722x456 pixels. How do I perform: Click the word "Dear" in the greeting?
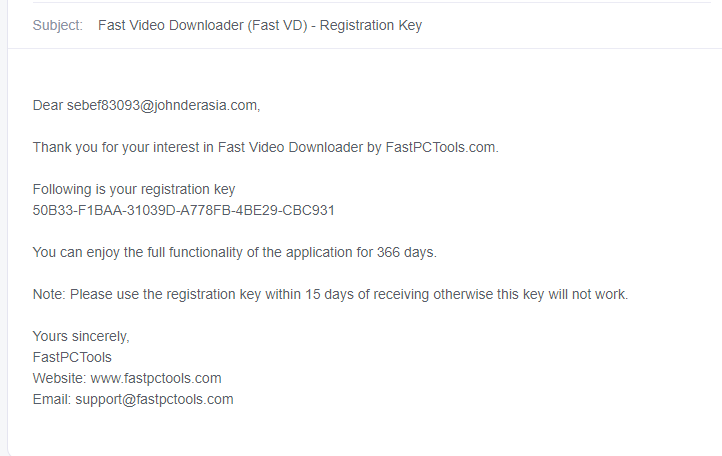[47, 105]
